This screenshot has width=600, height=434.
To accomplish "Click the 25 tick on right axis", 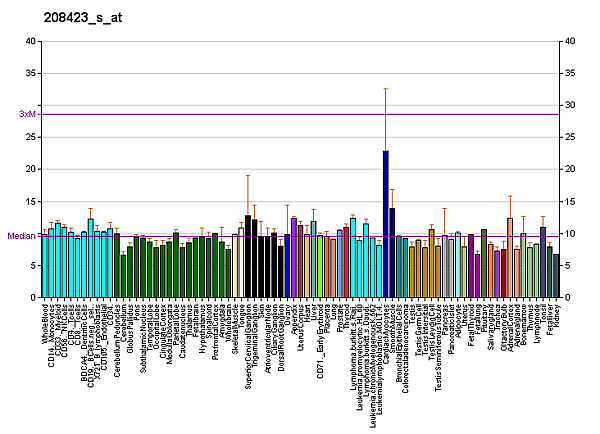I will pos(569,137).
